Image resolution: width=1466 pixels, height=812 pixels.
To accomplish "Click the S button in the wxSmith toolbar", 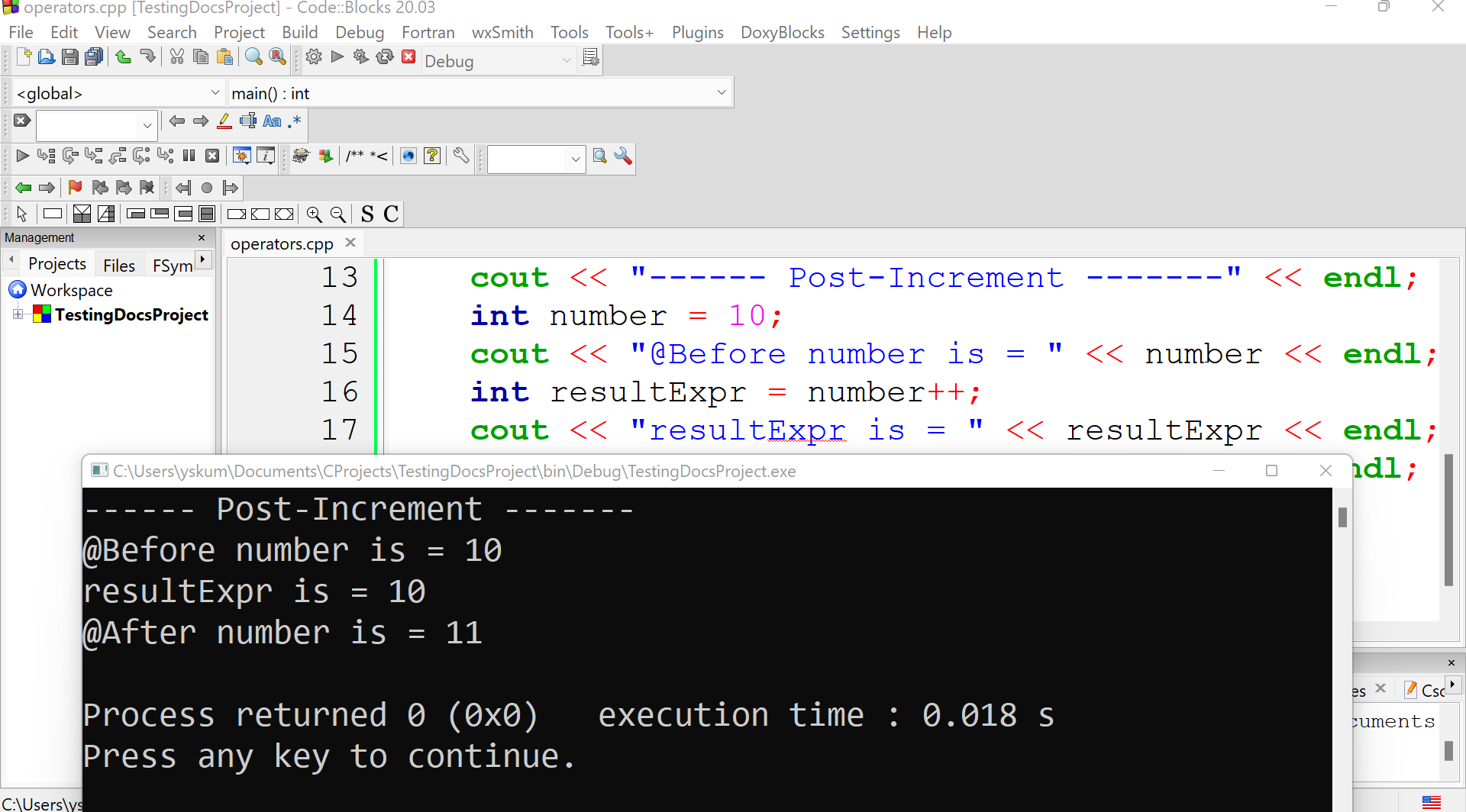I will [367, 214].
